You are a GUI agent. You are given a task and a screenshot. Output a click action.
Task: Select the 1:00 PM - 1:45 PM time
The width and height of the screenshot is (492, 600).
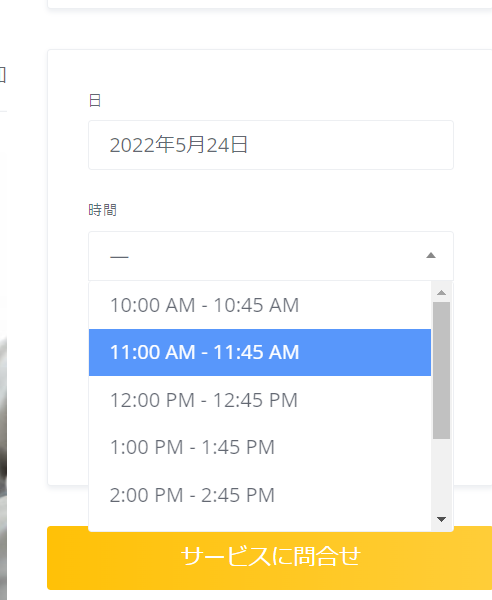pyautogui.click(x=260, y=447)
